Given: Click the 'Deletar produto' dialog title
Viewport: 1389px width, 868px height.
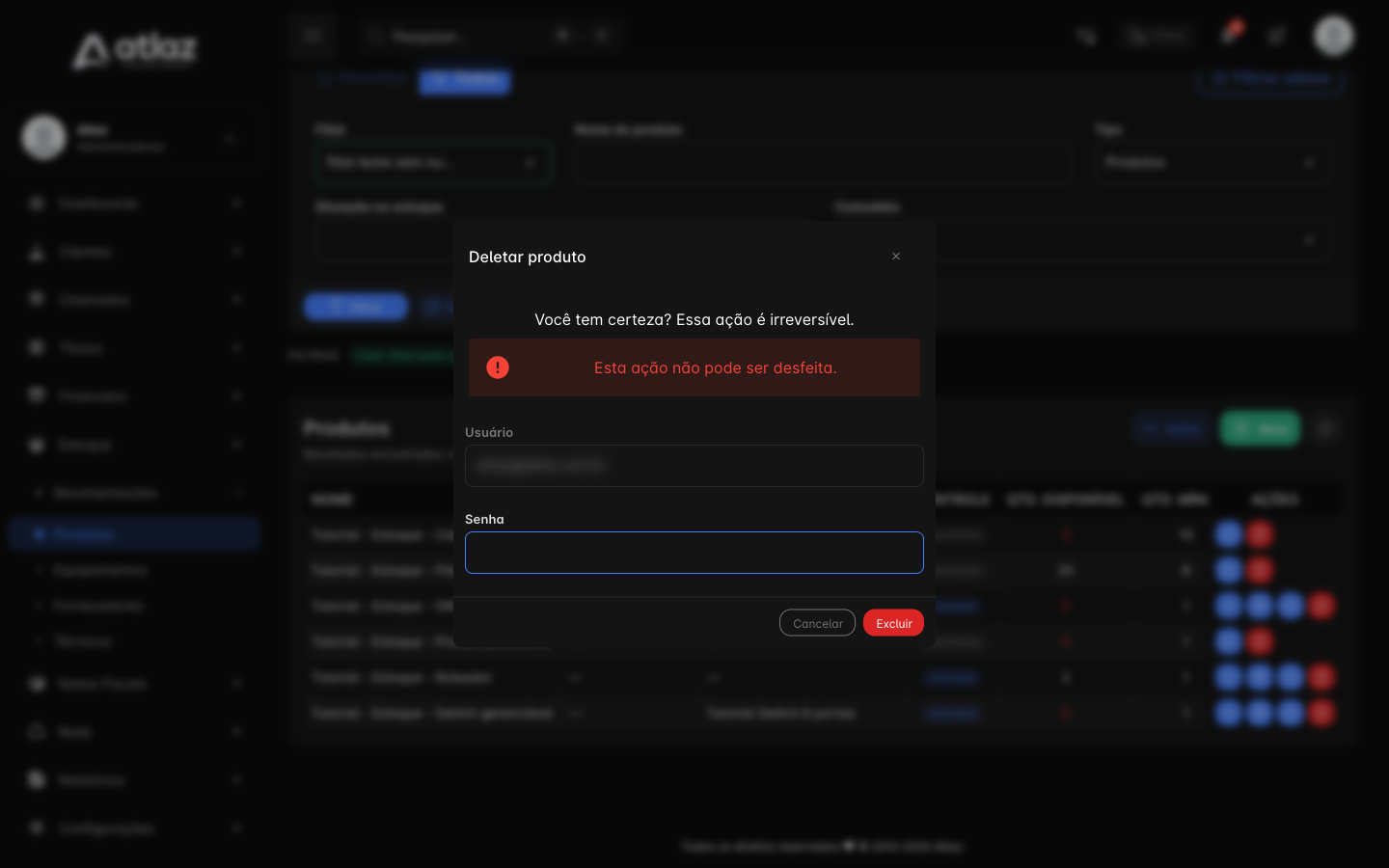Looking at the screenshot, I should click(528, 257).
